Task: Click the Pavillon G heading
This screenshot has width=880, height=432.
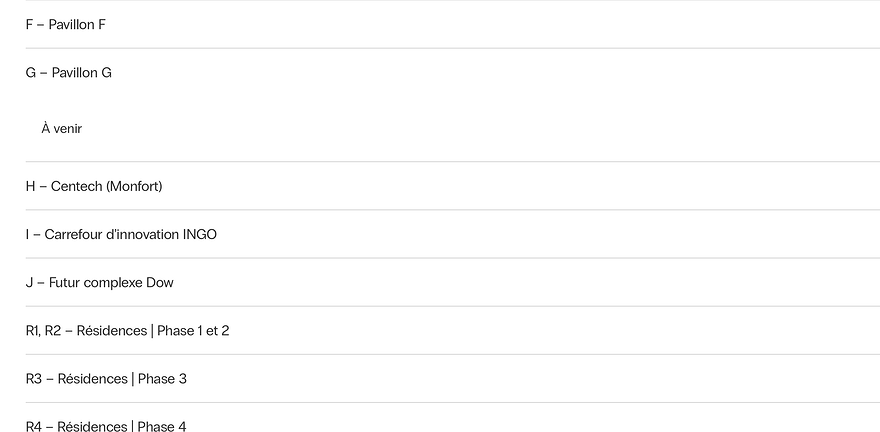Action: (x=81, y=72)
